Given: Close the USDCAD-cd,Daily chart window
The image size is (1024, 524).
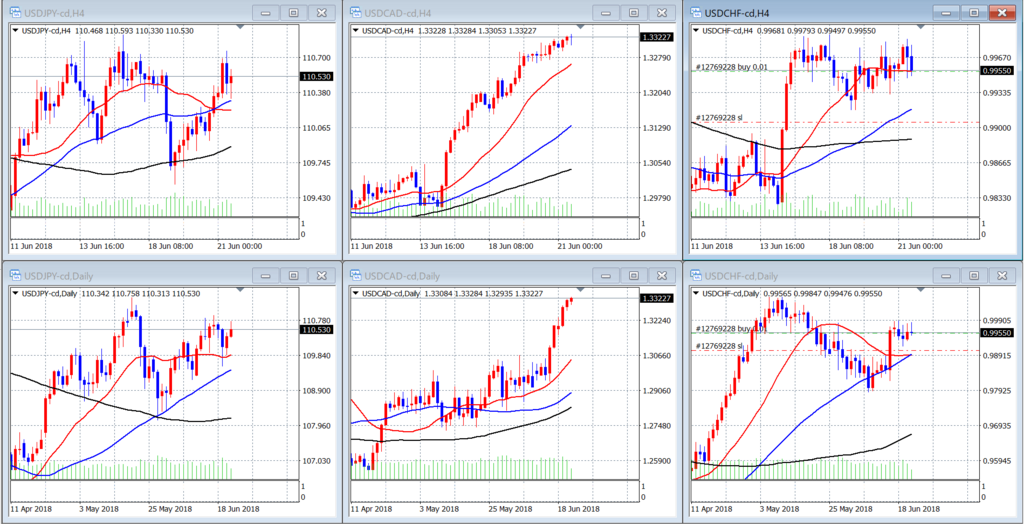Looking at the screenshot, I should pyautogui.click(x=660, y=275).
